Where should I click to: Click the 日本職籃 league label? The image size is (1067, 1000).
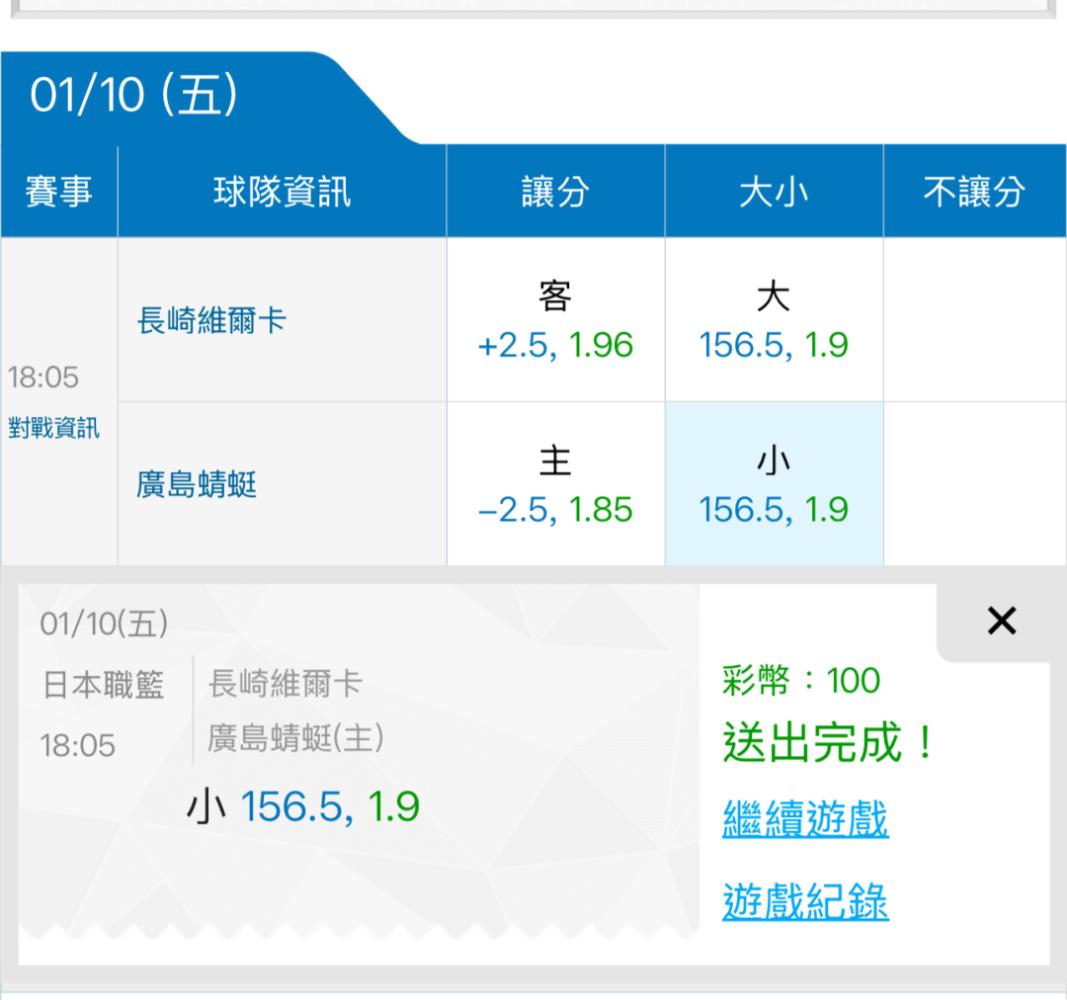coord(105,687)
